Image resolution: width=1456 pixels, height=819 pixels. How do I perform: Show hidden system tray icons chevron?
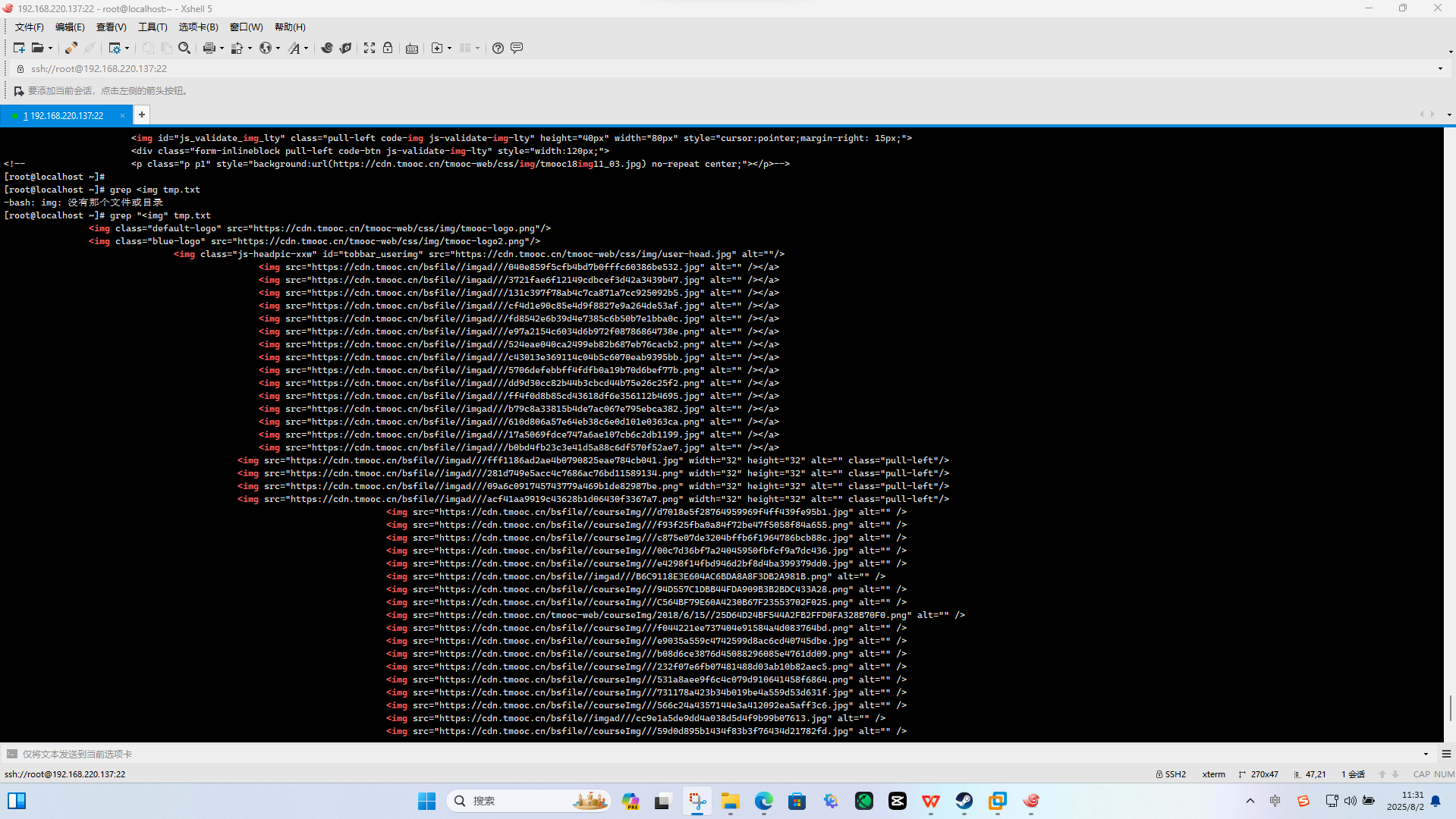[1250, 801]
